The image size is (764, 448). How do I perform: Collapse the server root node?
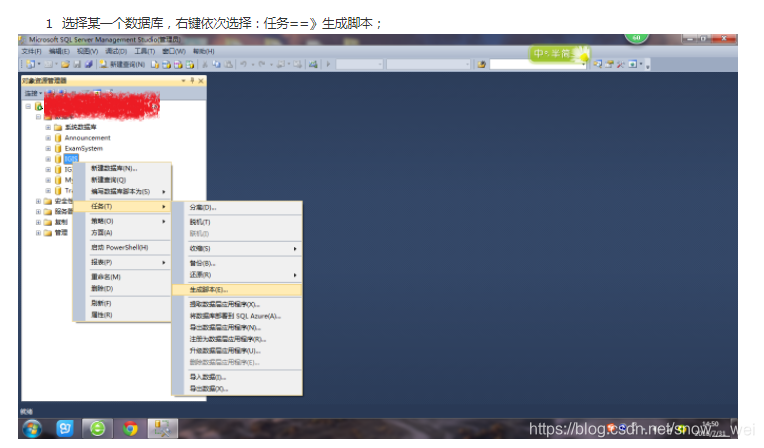(x=28, y=106)
